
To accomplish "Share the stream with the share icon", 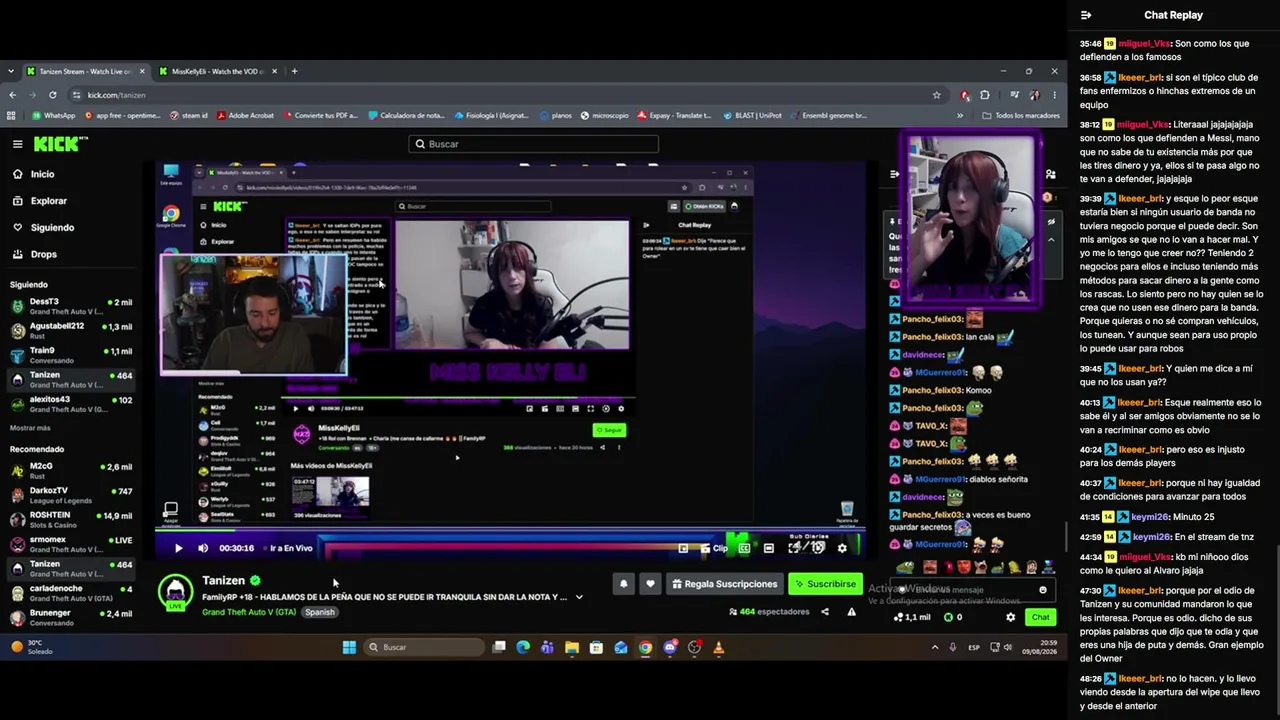I will click(x=825, y=612).
